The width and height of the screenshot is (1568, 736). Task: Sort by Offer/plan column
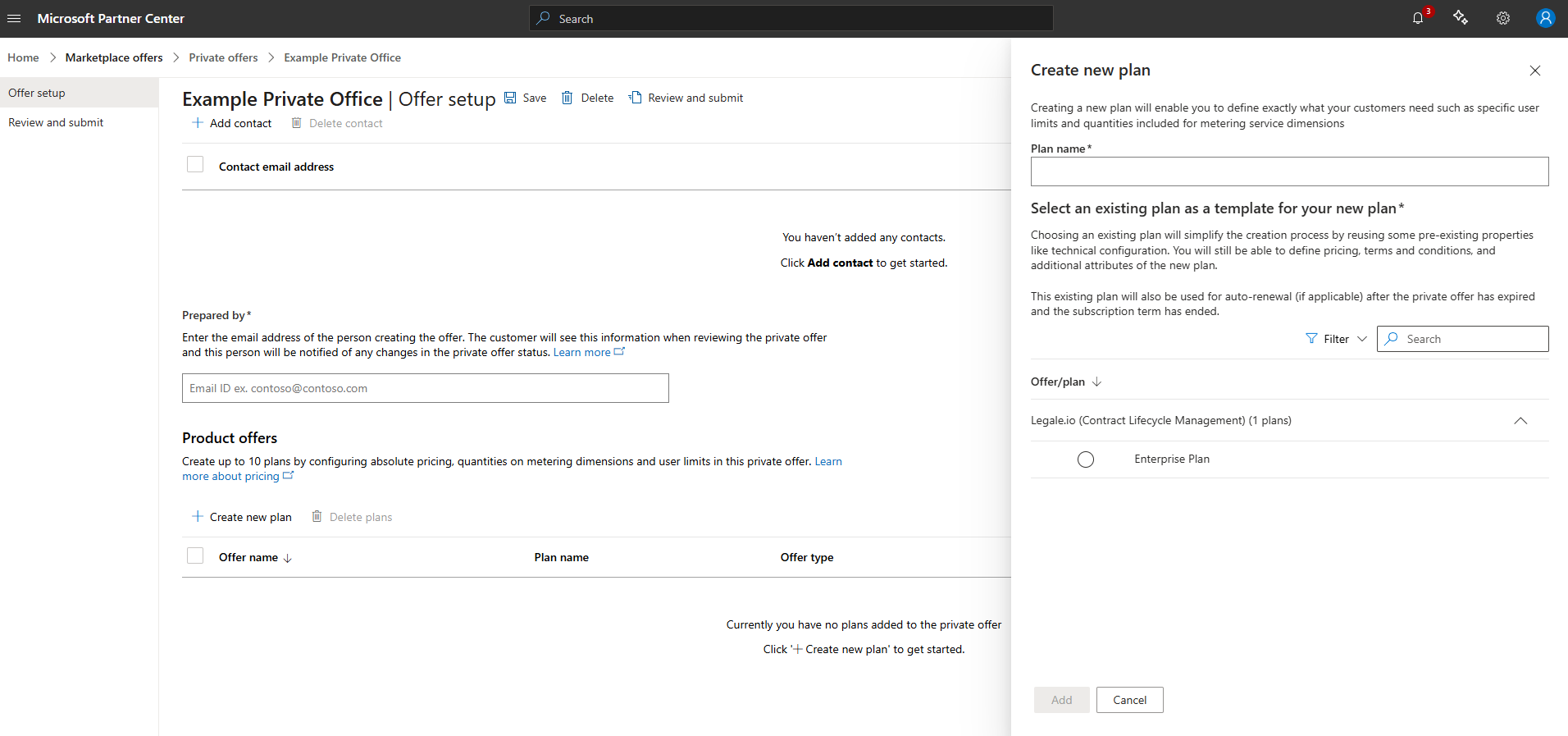click(1066, 382)
